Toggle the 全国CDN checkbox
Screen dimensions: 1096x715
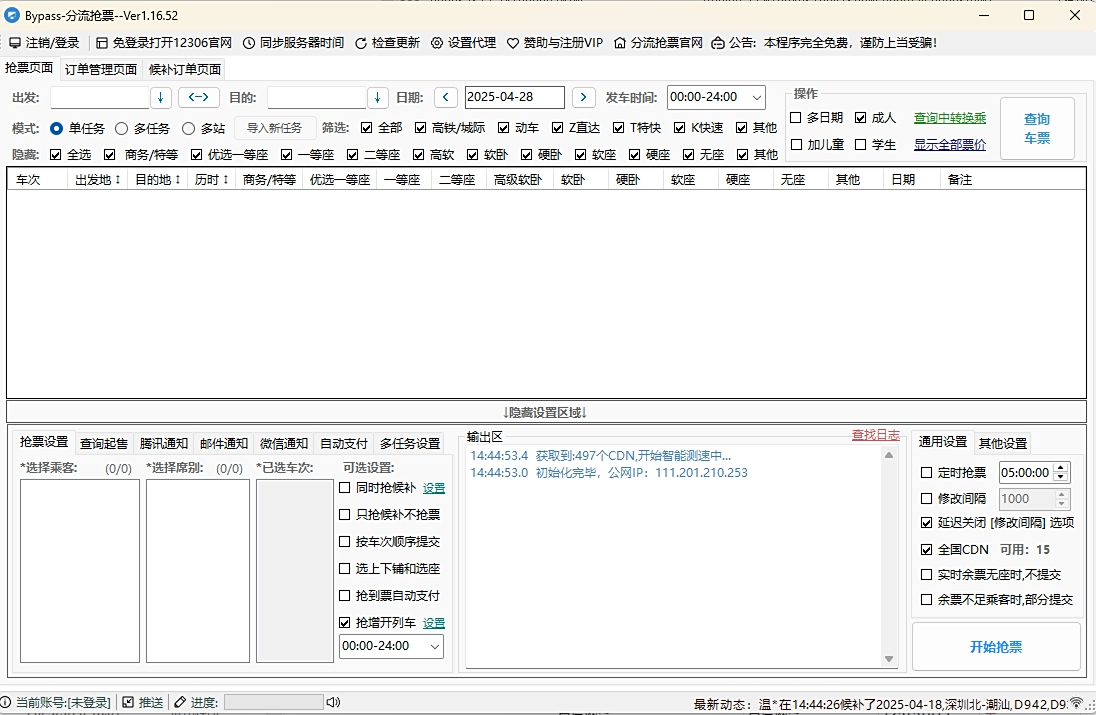tap(926, 549)
